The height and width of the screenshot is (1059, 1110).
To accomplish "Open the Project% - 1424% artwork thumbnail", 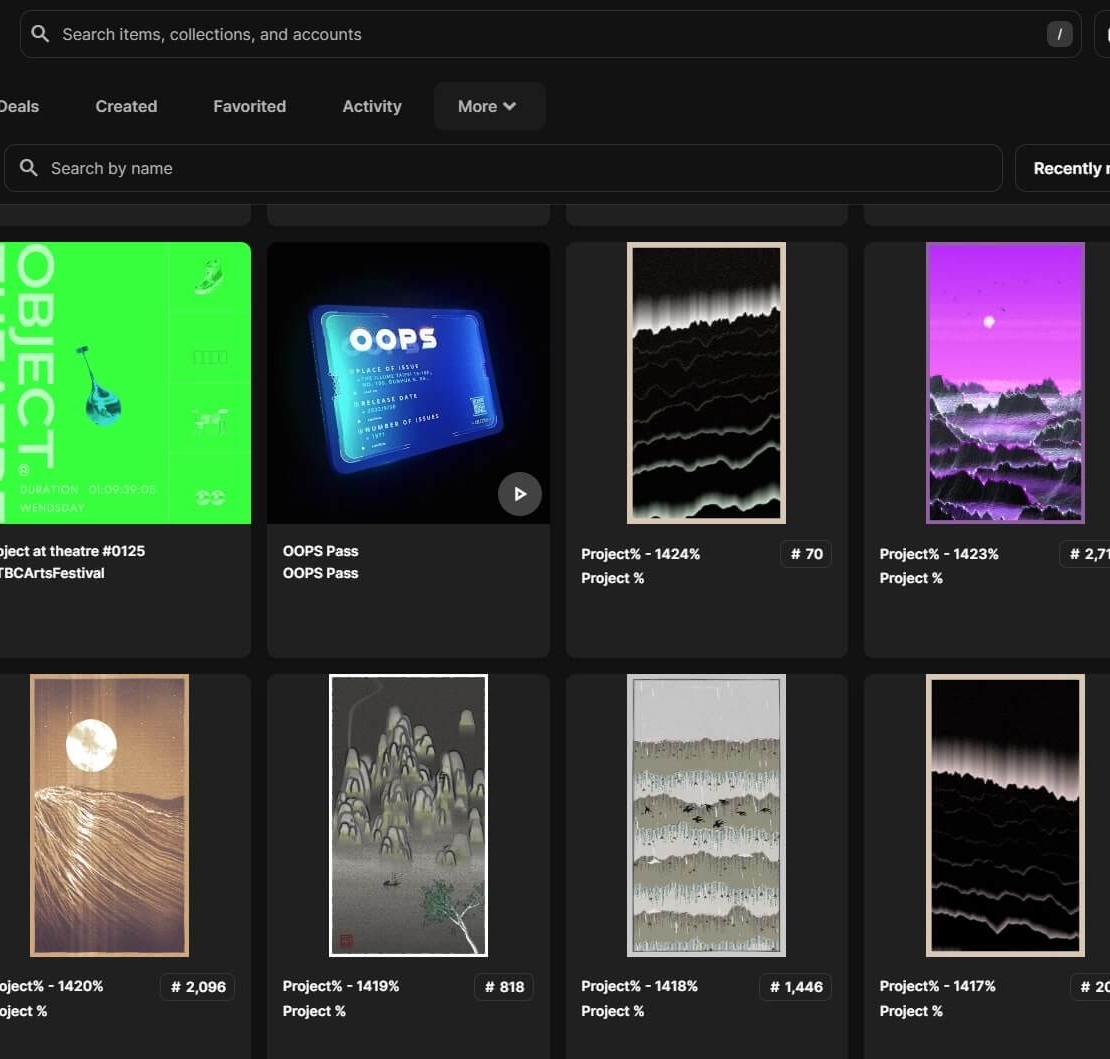I will point(706,382).
